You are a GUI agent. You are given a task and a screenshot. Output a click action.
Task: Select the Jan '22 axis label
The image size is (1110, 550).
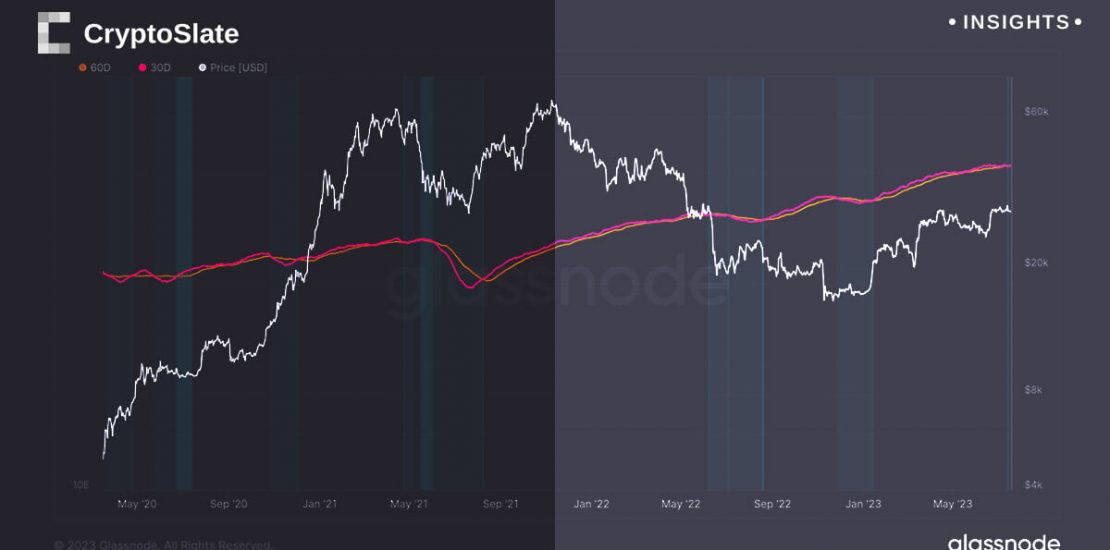(591, 504)
